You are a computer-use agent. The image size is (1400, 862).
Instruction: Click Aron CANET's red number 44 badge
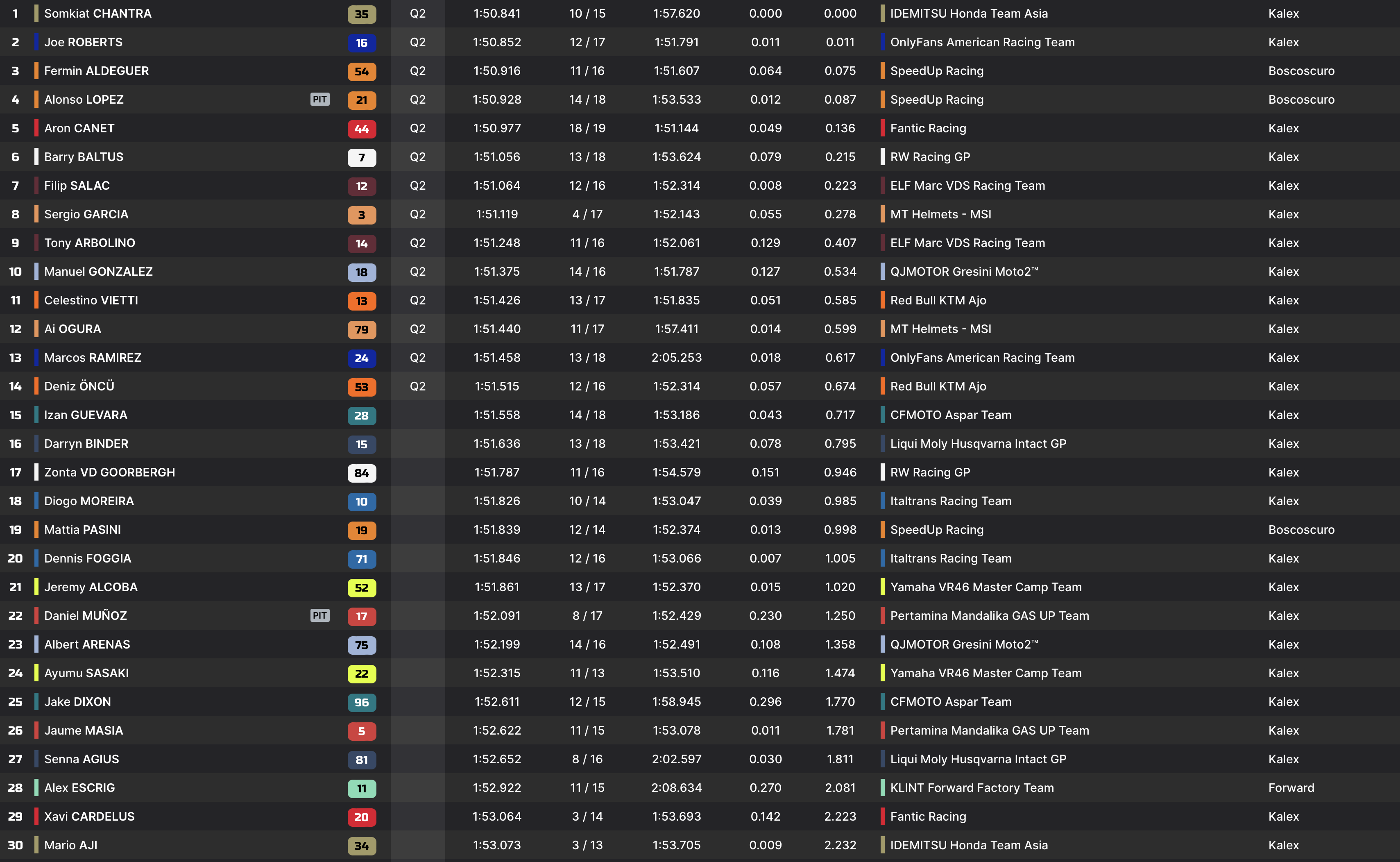(361, 128)
